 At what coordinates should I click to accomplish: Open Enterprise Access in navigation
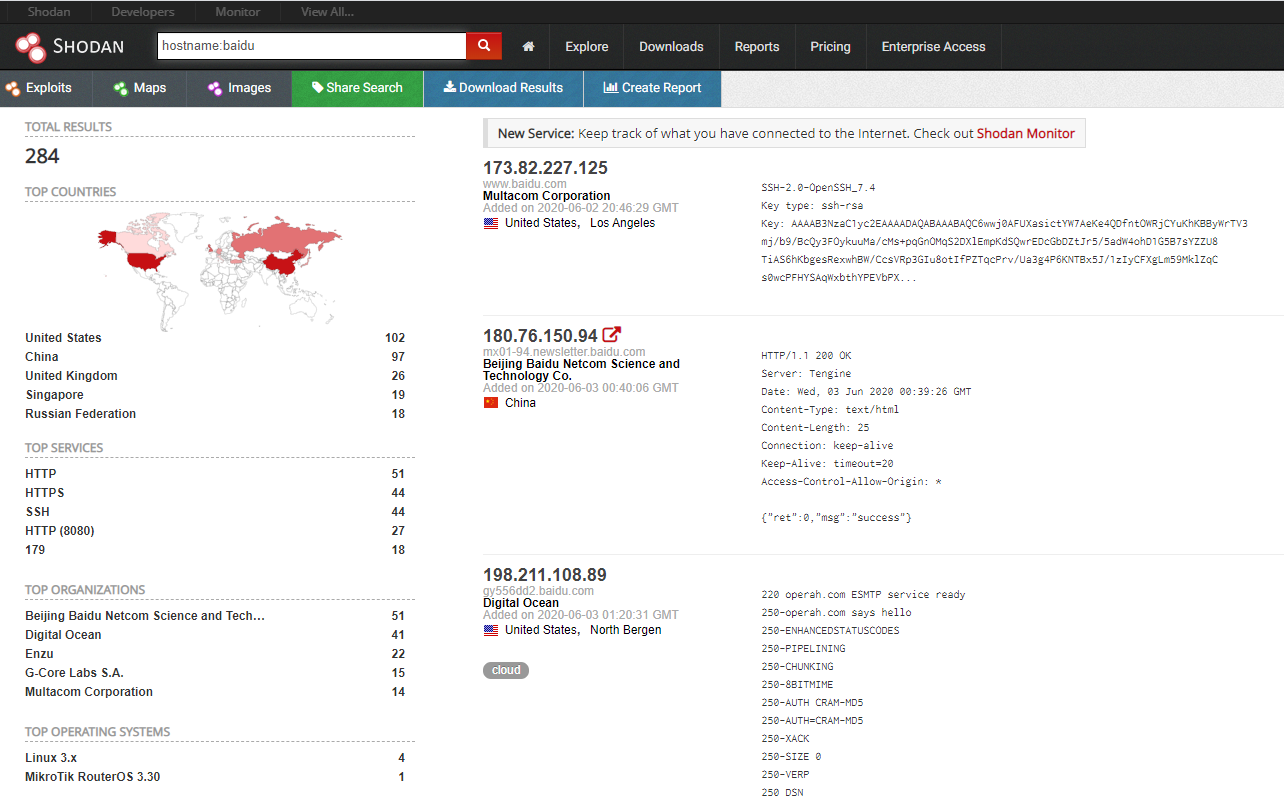(x=934, y=47)
